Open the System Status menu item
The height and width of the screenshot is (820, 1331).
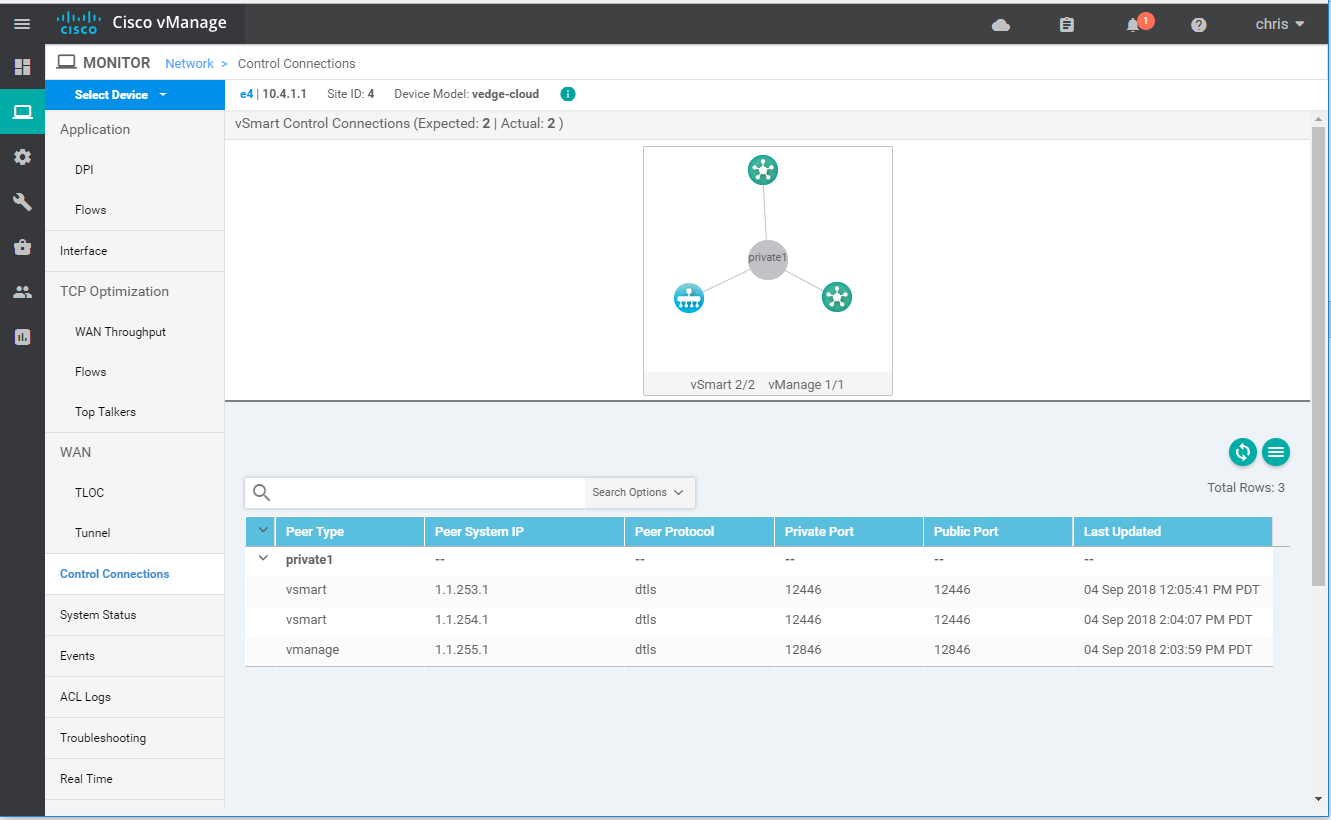[x=97, y=614]
